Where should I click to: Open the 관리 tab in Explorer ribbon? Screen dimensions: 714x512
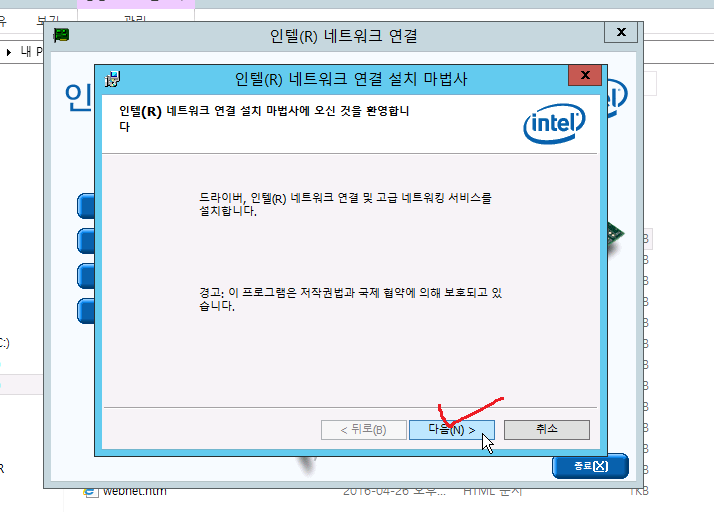pos(135,20)
